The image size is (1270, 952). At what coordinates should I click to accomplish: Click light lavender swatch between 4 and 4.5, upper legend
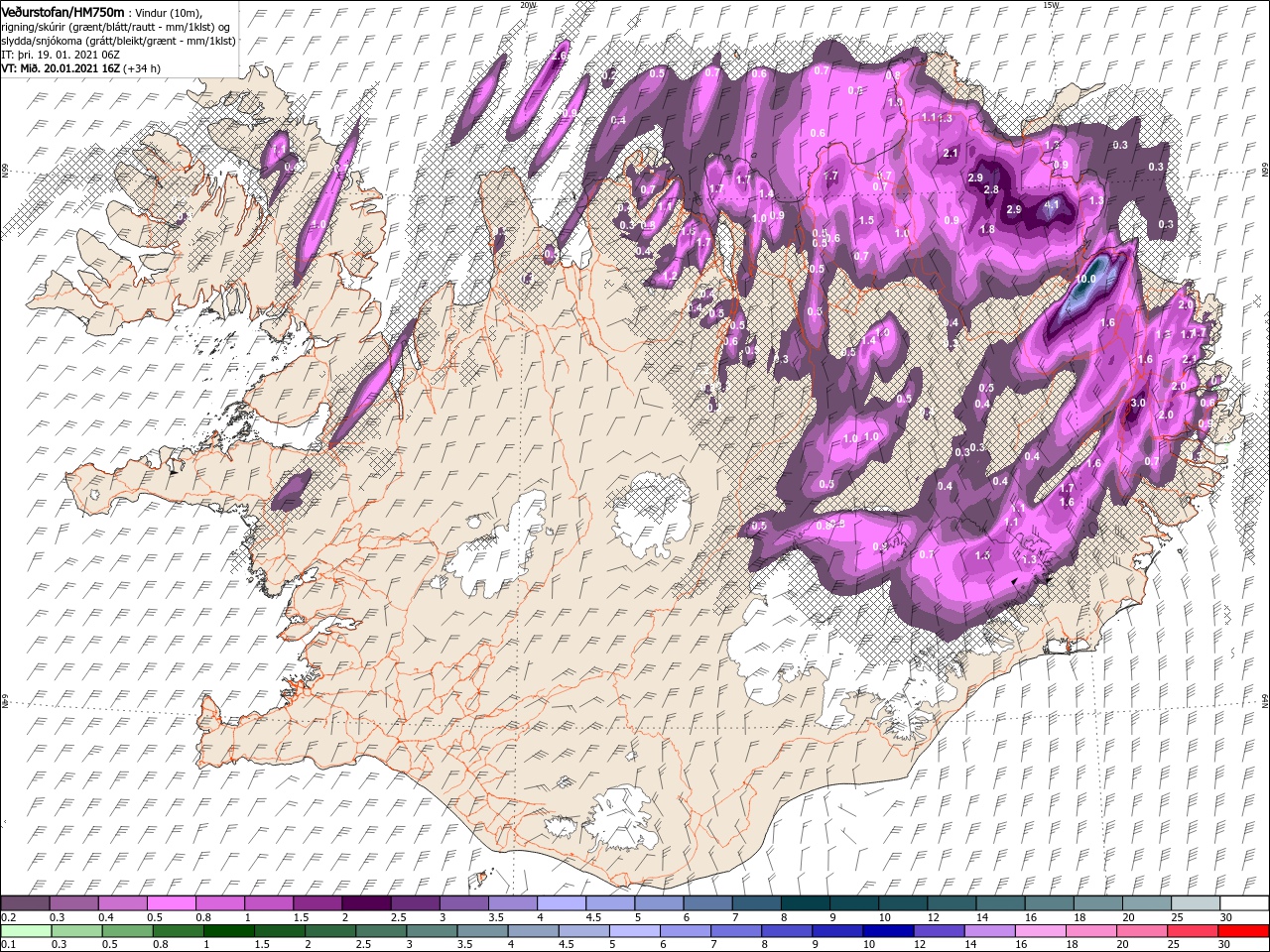pos(562,903)
